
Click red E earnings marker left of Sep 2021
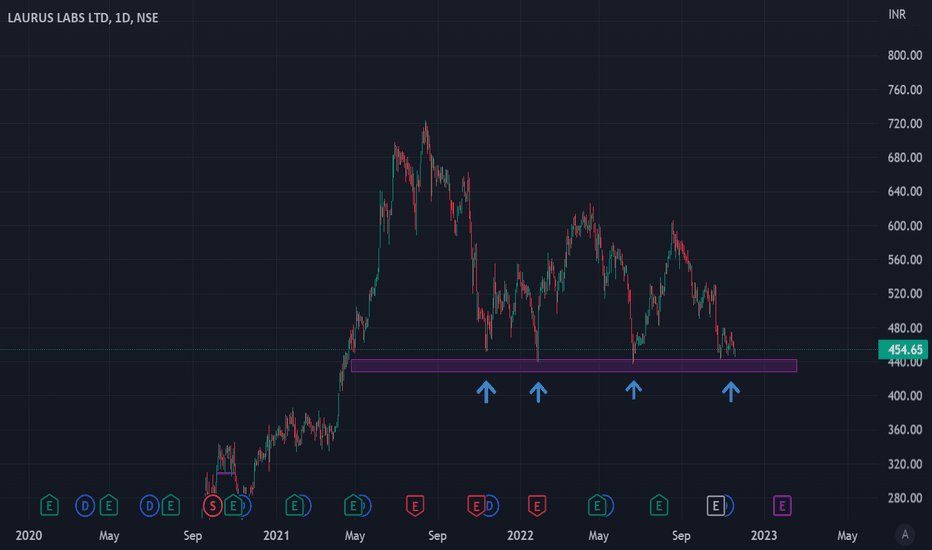pyautogui.click(x=415, y=506)
